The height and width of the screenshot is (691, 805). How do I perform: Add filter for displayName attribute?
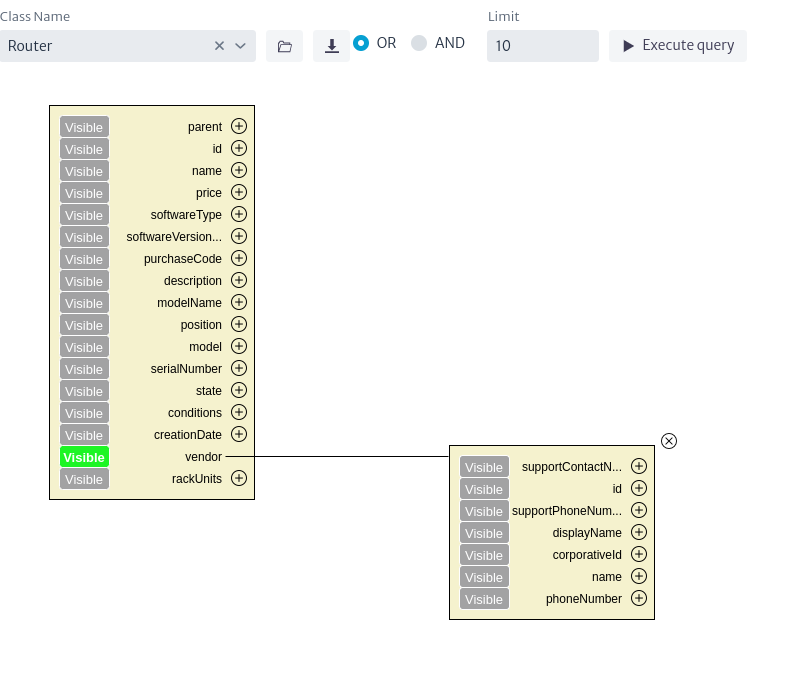click(639, 532)
